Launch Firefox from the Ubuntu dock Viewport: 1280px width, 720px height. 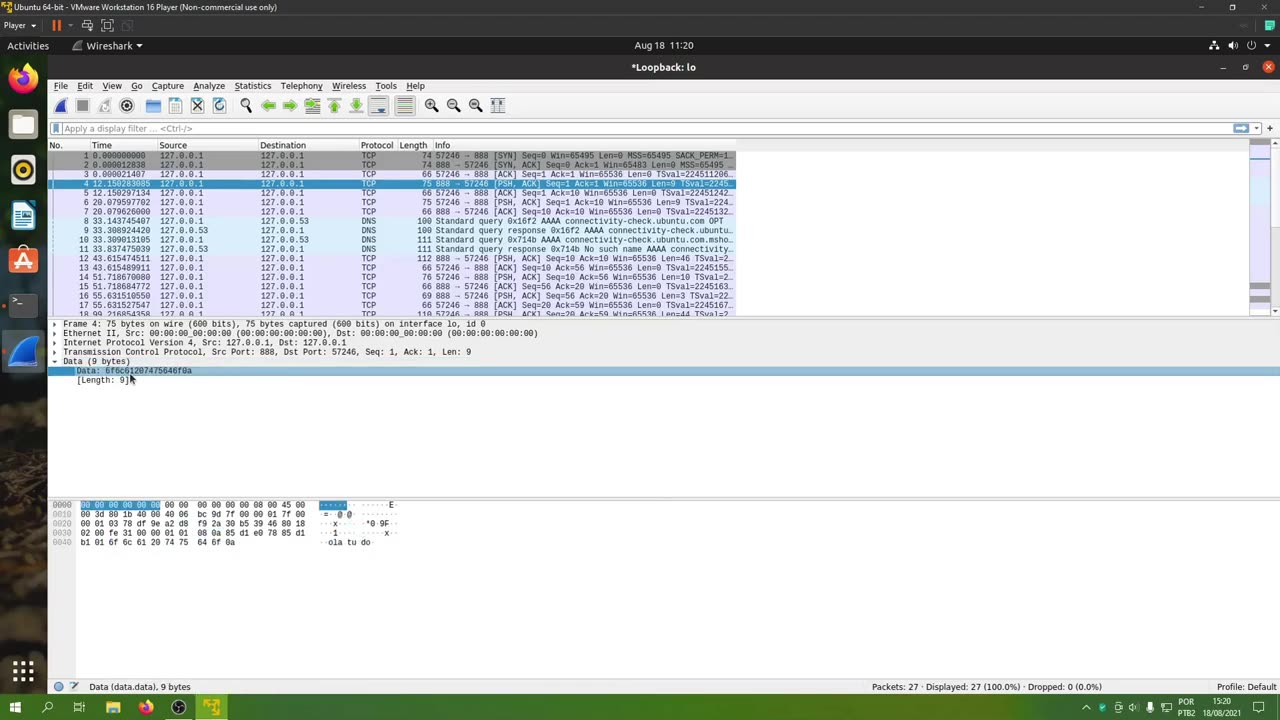click(x=23, y=78)
